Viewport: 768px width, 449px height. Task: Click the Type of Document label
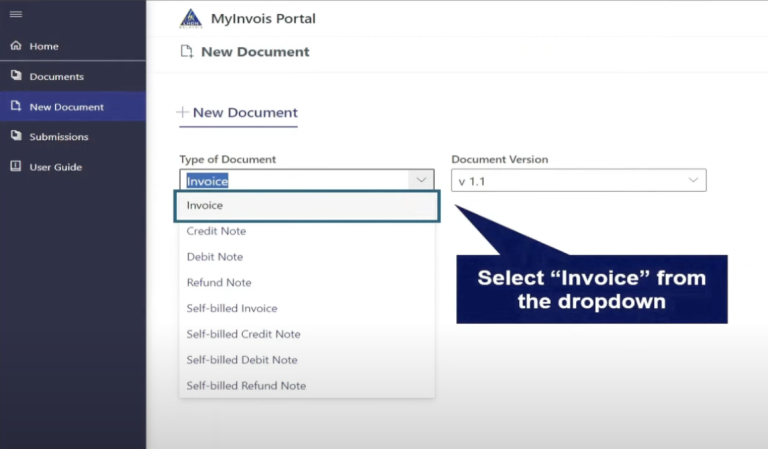(228, 160)
